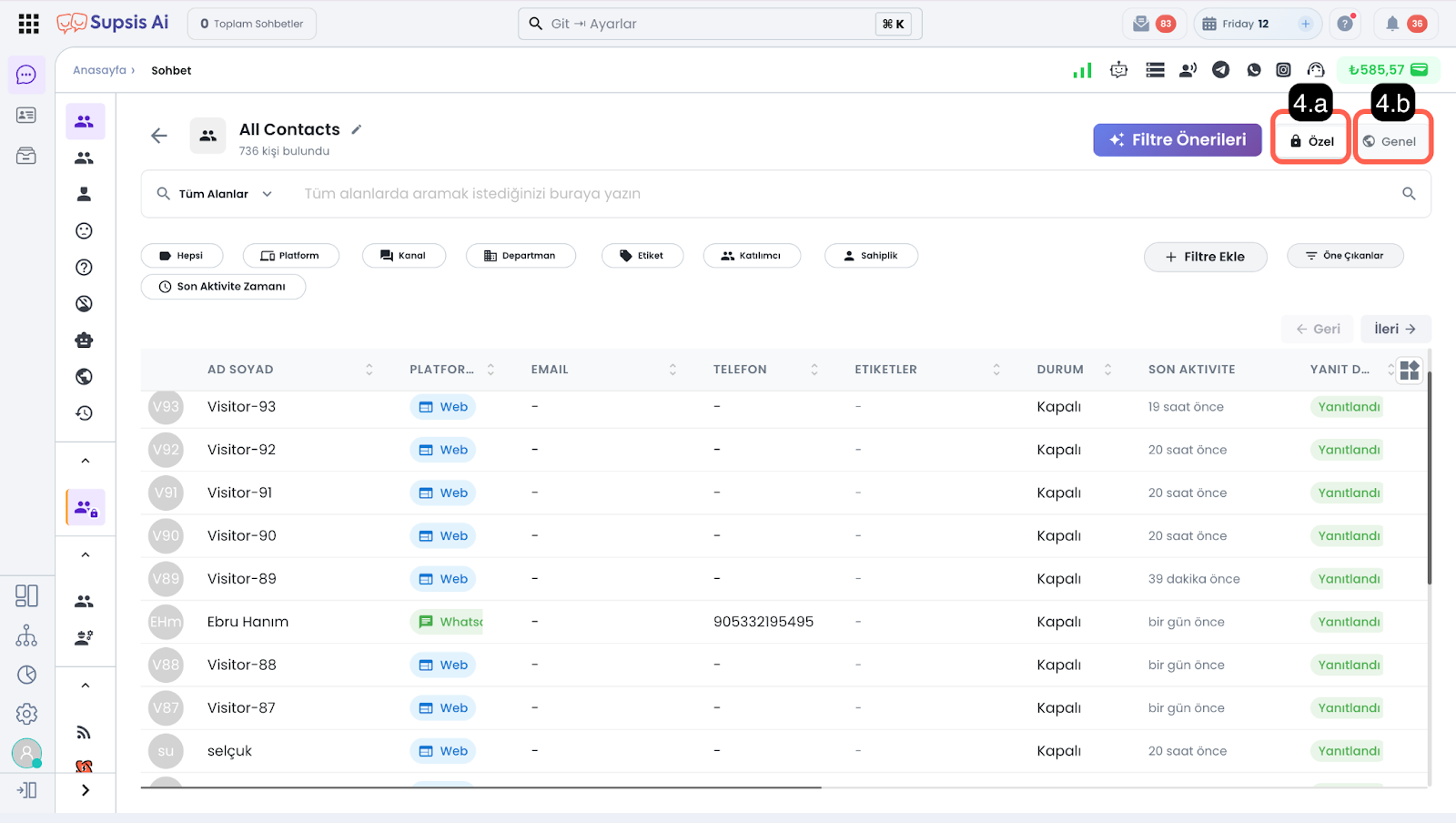Image resolution: width=1456 pixels, height=823 pixels.
Task: Click the back arrow next to All Contacts
Action: [x=159, y=136]
